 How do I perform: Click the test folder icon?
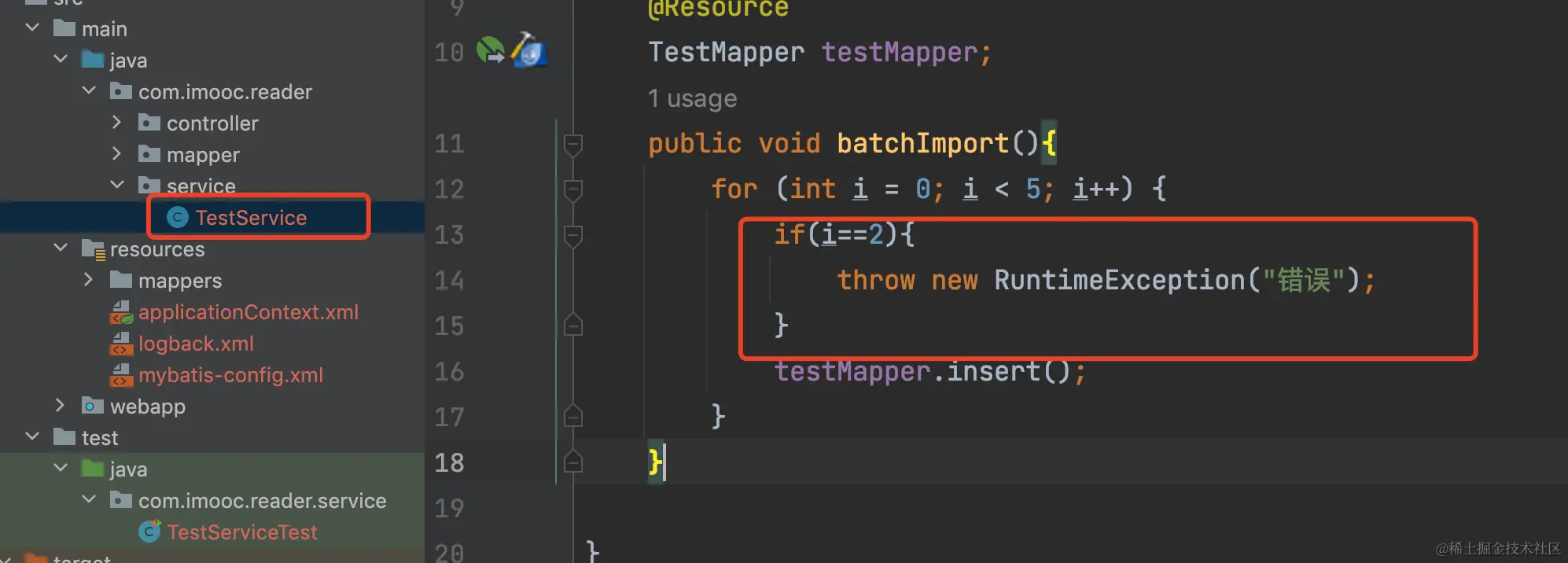click(64, 437)
